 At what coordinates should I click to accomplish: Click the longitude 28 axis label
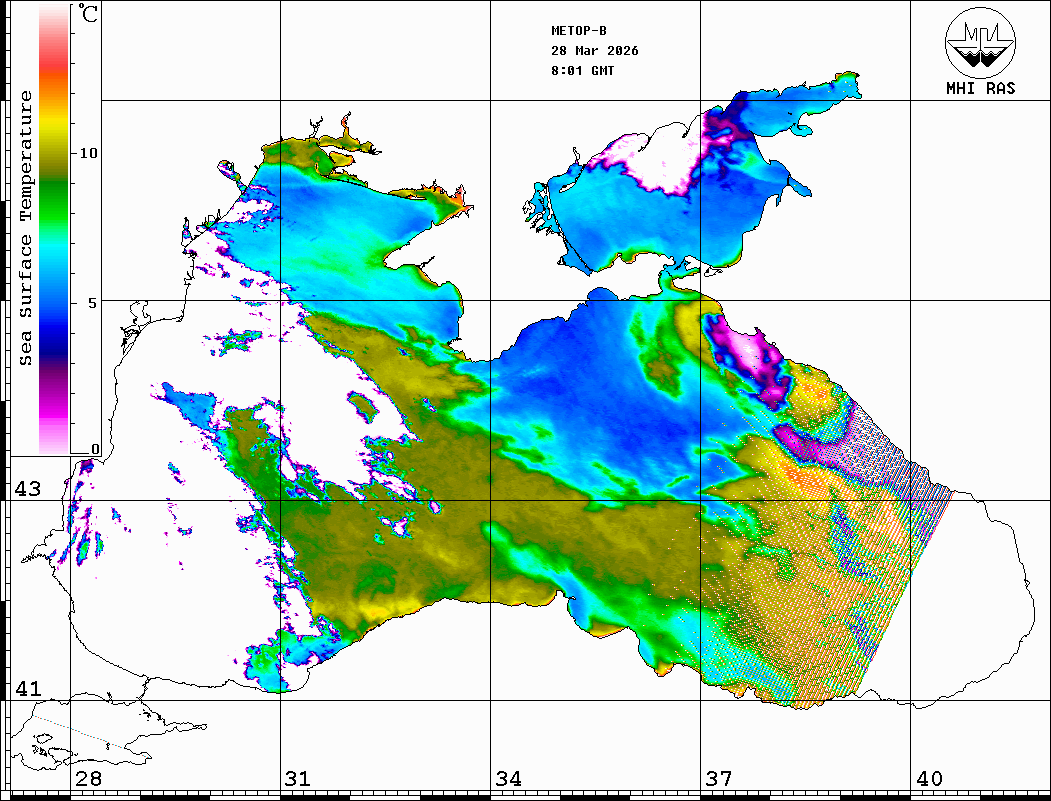click(88, 779)
